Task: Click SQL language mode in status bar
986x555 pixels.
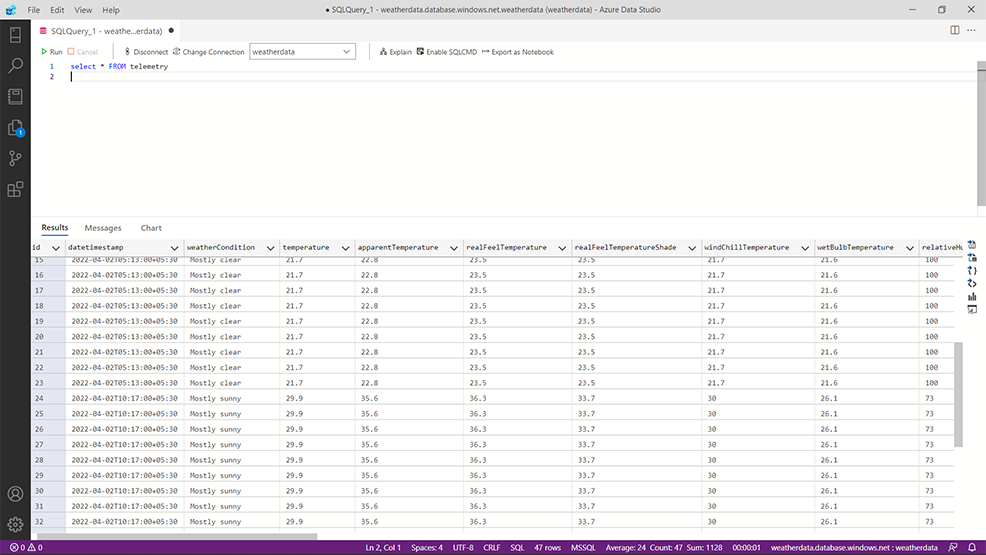Action: point(517,547)
